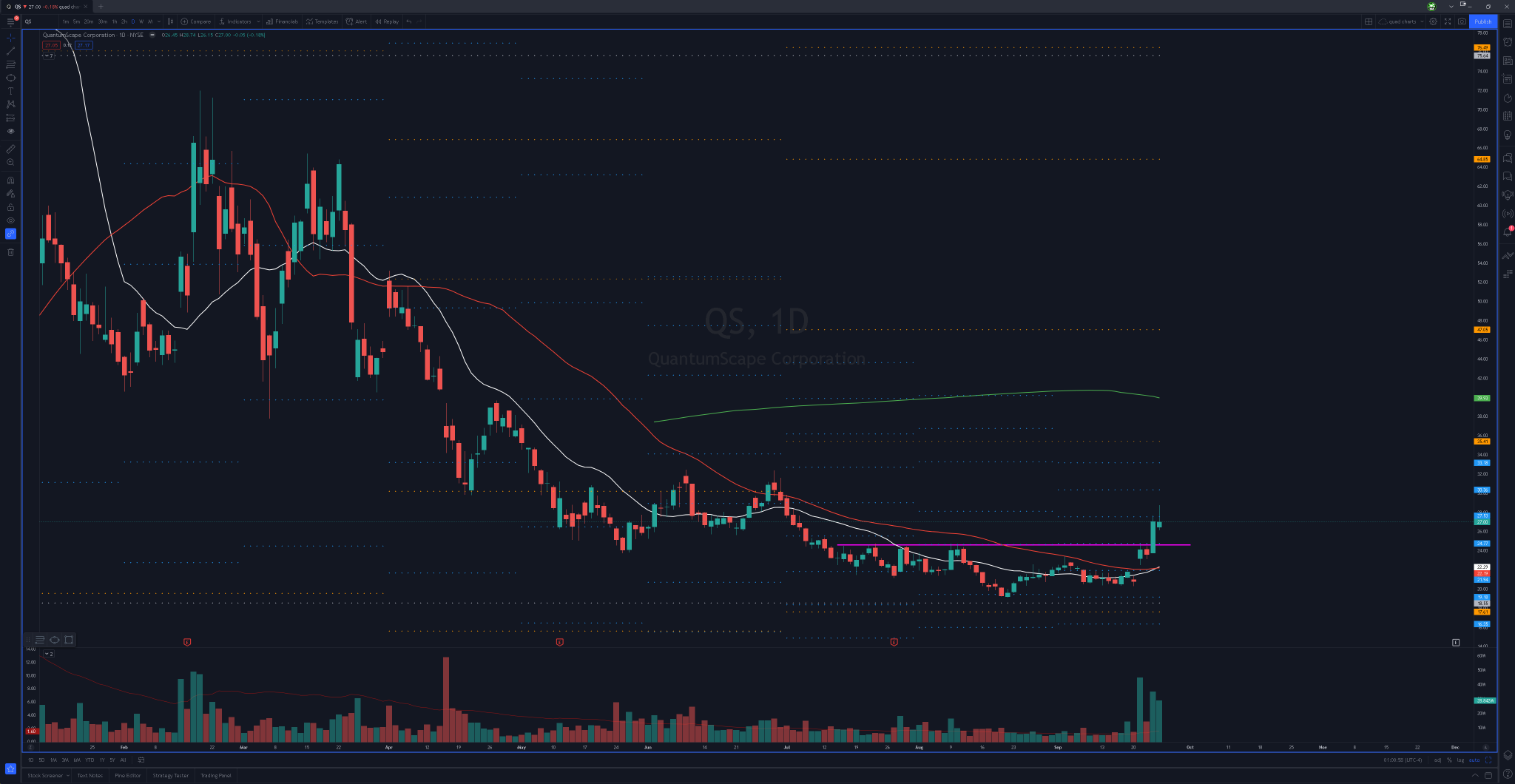This screenshot has width=1515, height=784.
Task: Open the news panel in right sidebar
Action: point(1507,61)
